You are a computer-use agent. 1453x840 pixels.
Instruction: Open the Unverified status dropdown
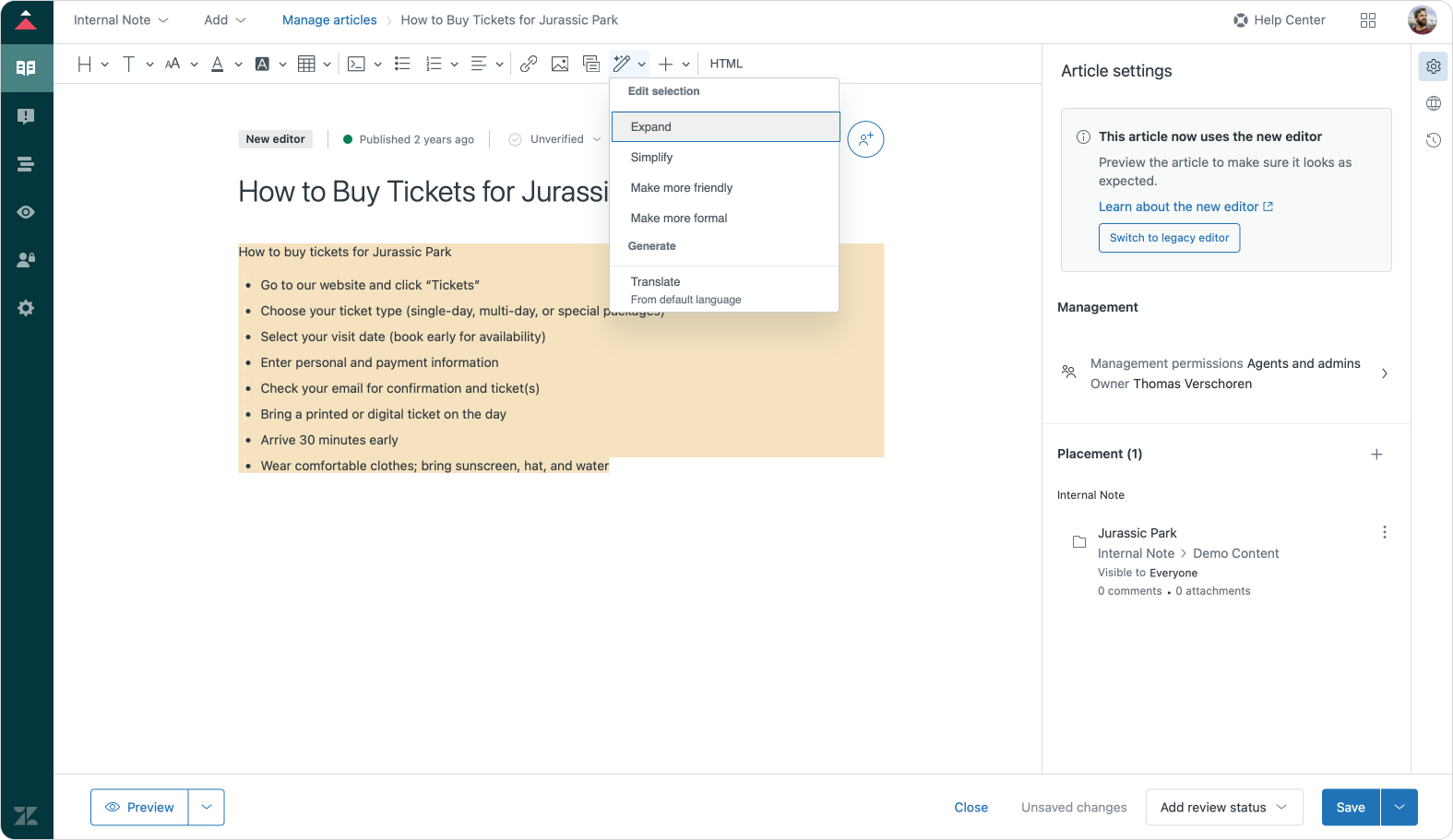(x=555, y=139)
